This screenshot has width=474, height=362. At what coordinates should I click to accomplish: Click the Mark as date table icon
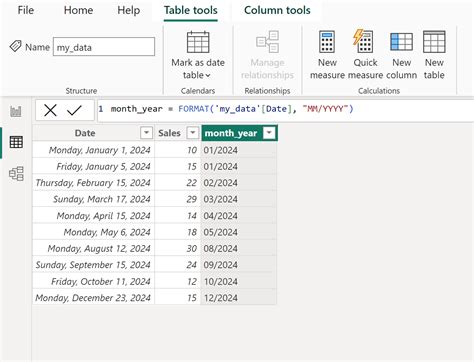click(x=198, y=42)
